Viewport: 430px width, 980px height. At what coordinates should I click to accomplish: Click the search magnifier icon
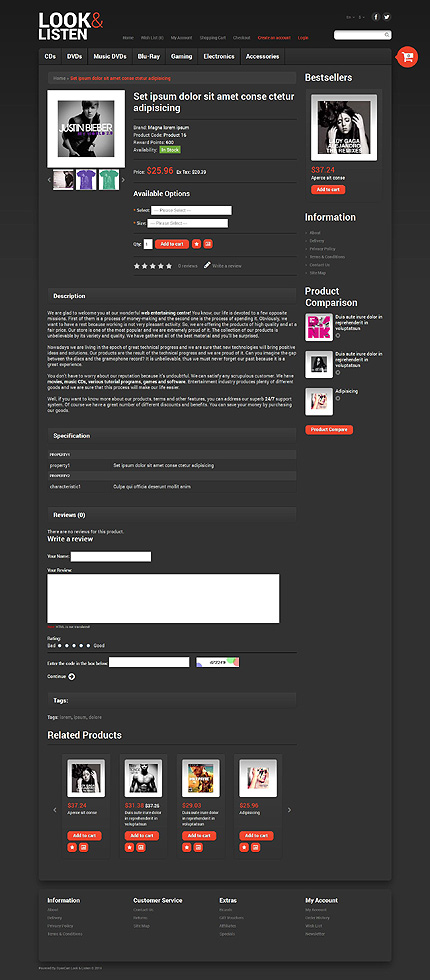coord(387,35)
